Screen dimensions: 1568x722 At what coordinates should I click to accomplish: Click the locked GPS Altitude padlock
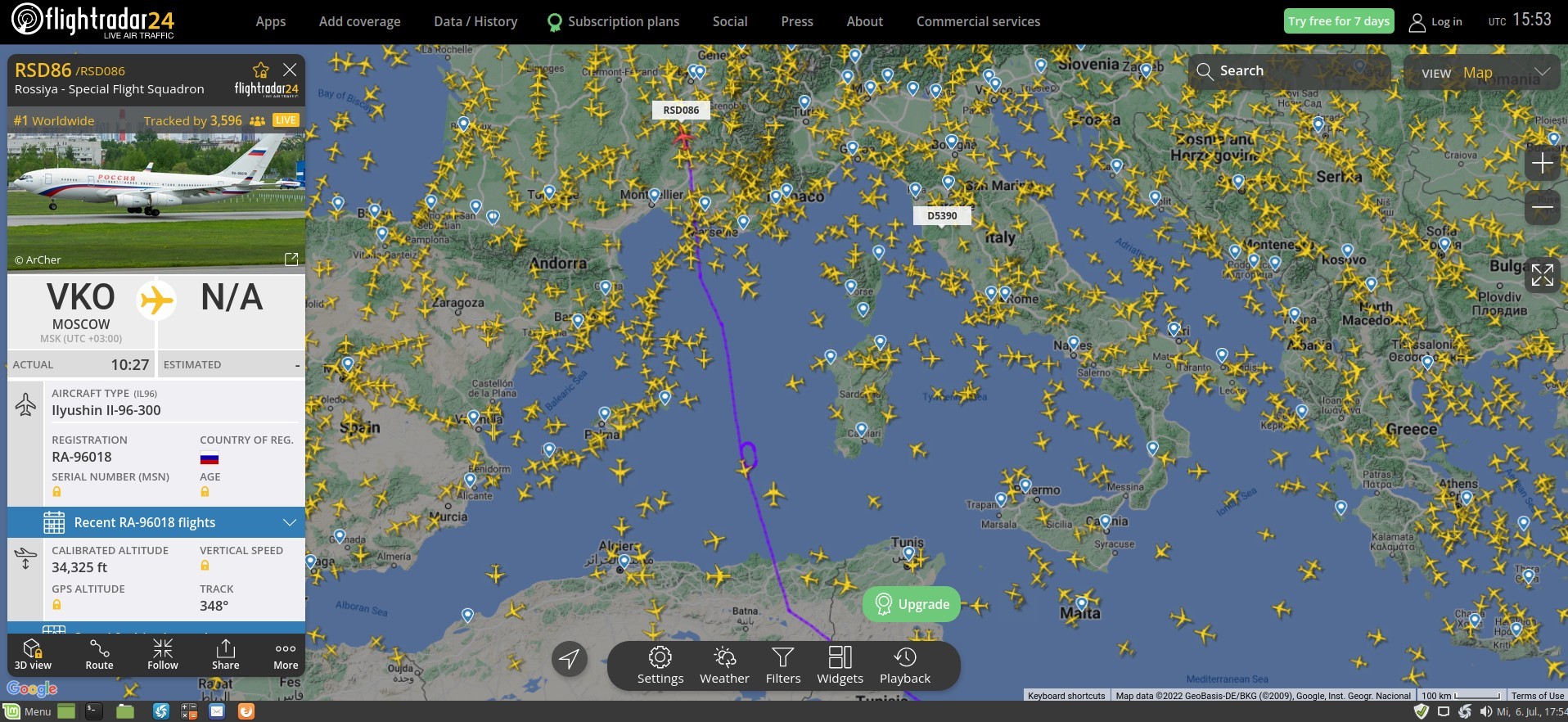click(x=56, y=605)
